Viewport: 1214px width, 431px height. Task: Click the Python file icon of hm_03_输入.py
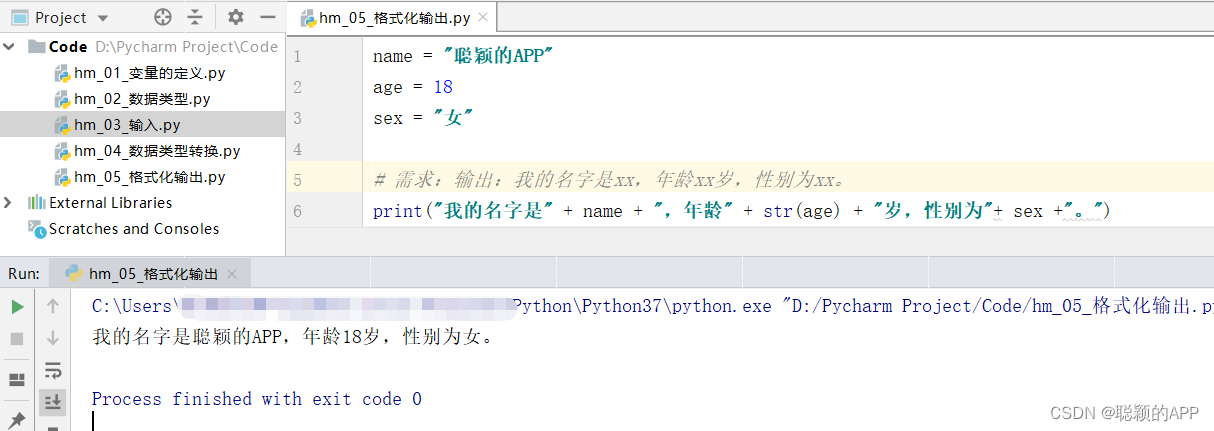click(x=62, y=125)
